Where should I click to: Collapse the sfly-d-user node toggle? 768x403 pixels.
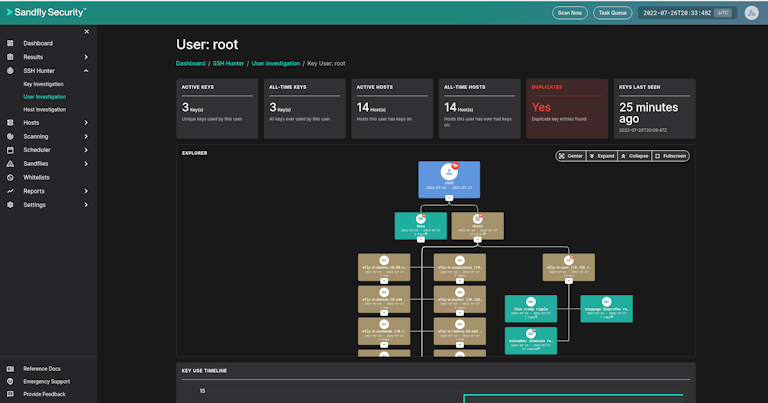(569, 281)
